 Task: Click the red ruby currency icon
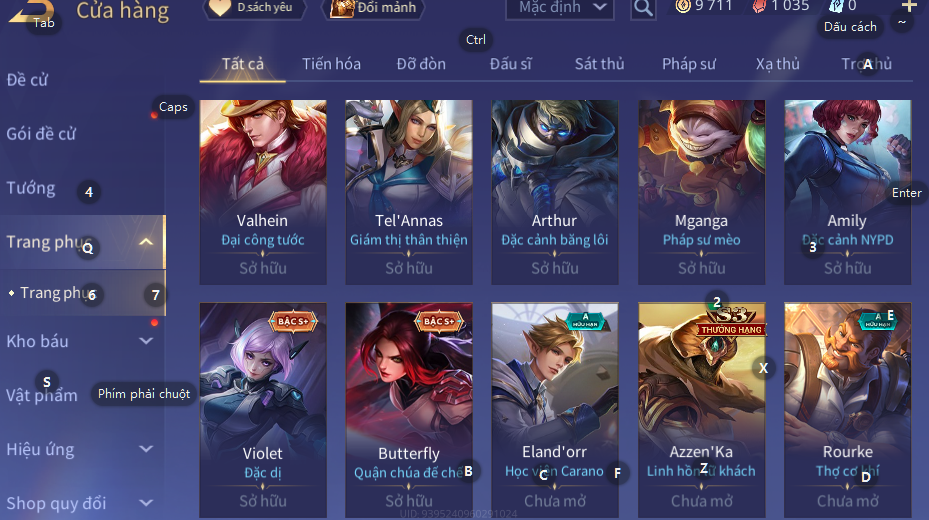click(759, 7)
